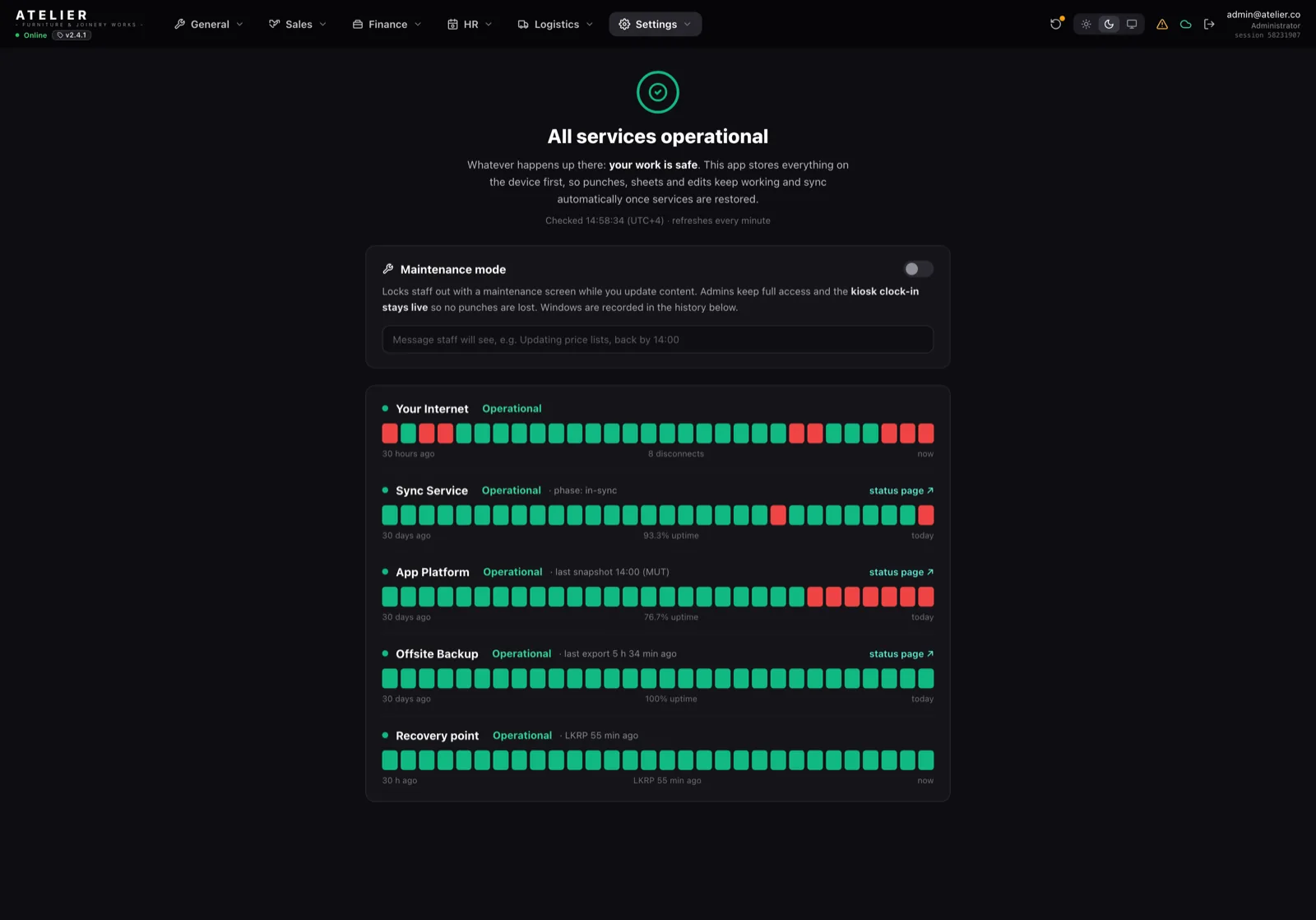This screenshot has width=1316, height=920.
Task: Click the green cloud sync icon
Action: coord(1185,24)
